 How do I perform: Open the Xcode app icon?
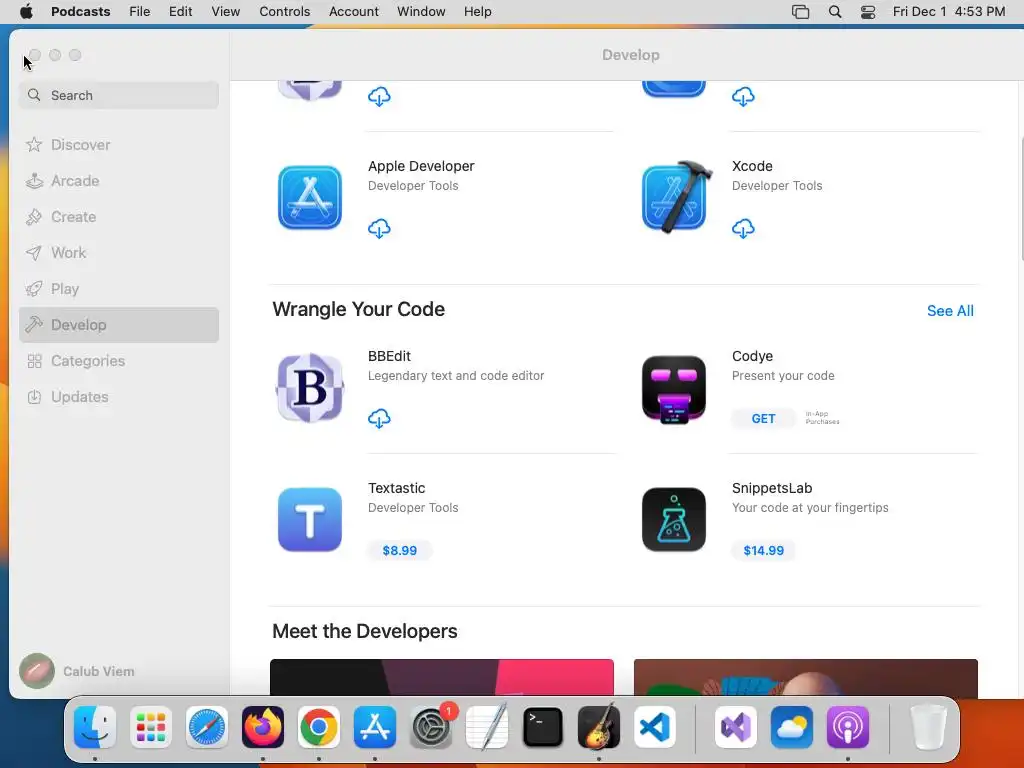[x=675, y=197]
